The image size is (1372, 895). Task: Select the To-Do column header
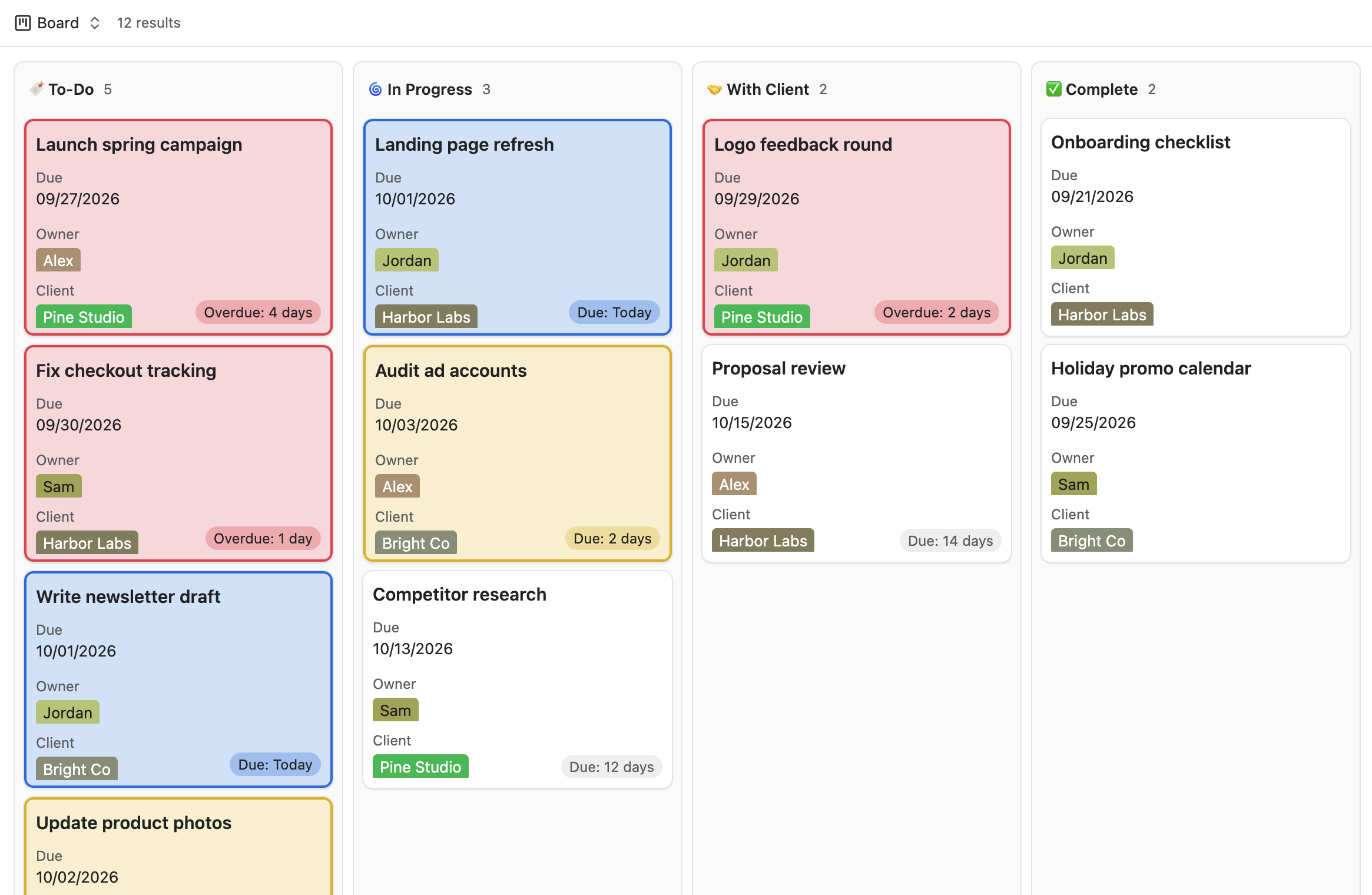(71, 89)
